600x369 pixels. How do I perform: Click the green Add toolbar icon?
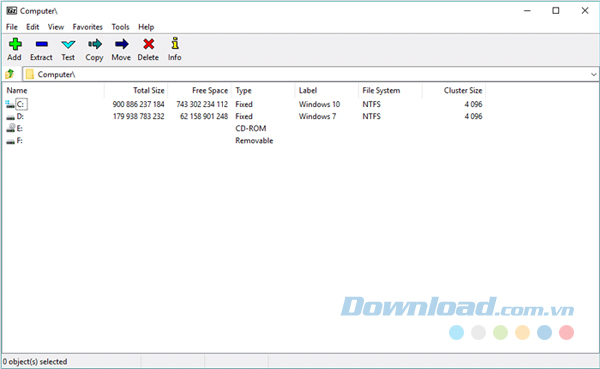15,44
